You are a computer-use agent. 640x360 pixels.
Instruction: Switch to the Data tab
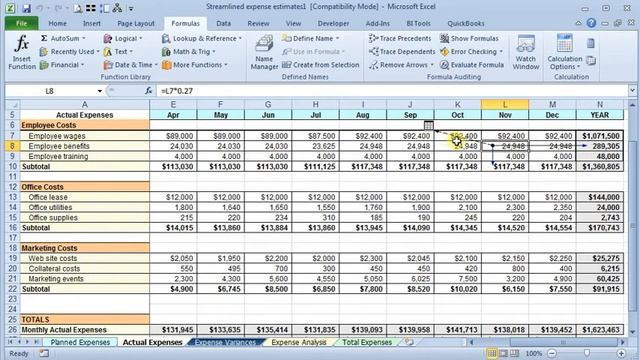pyautogui.click(x=223, y=24)
